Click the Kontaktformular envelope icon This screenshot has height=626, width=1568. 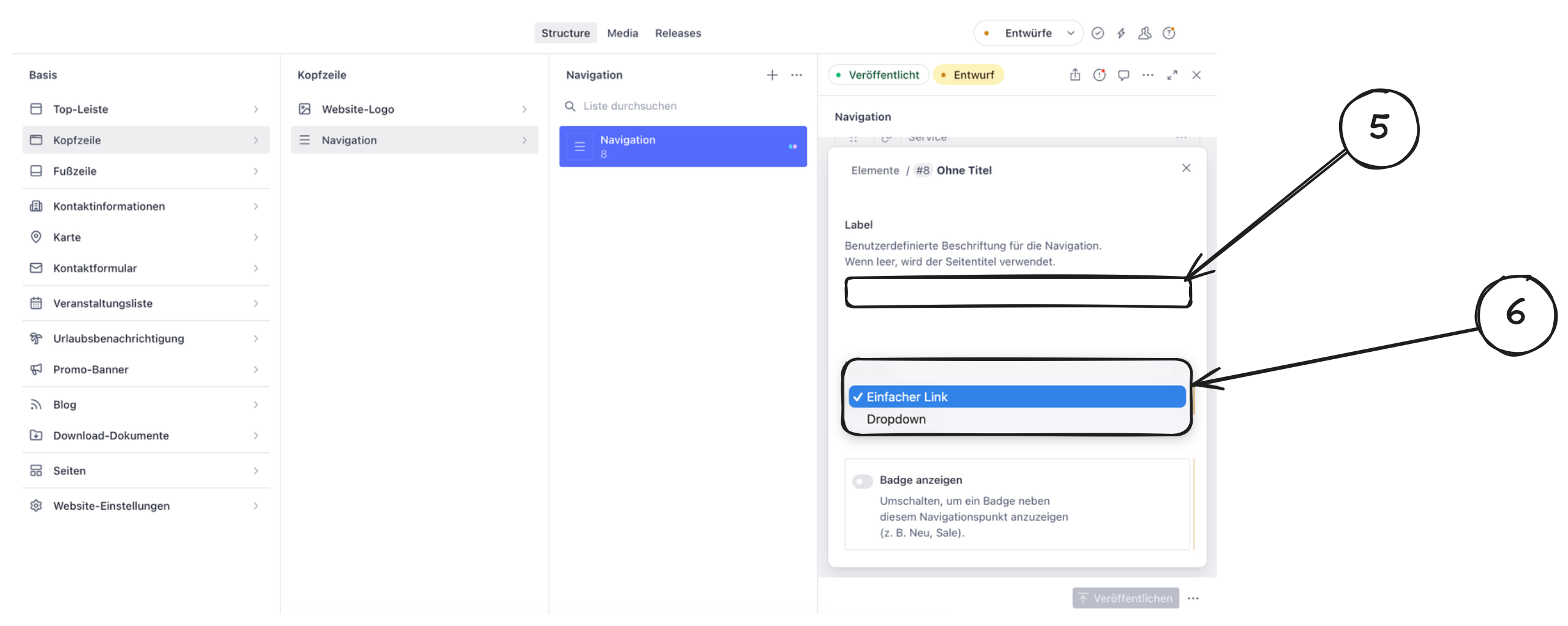pyautogui.click(x=36, y=268)
